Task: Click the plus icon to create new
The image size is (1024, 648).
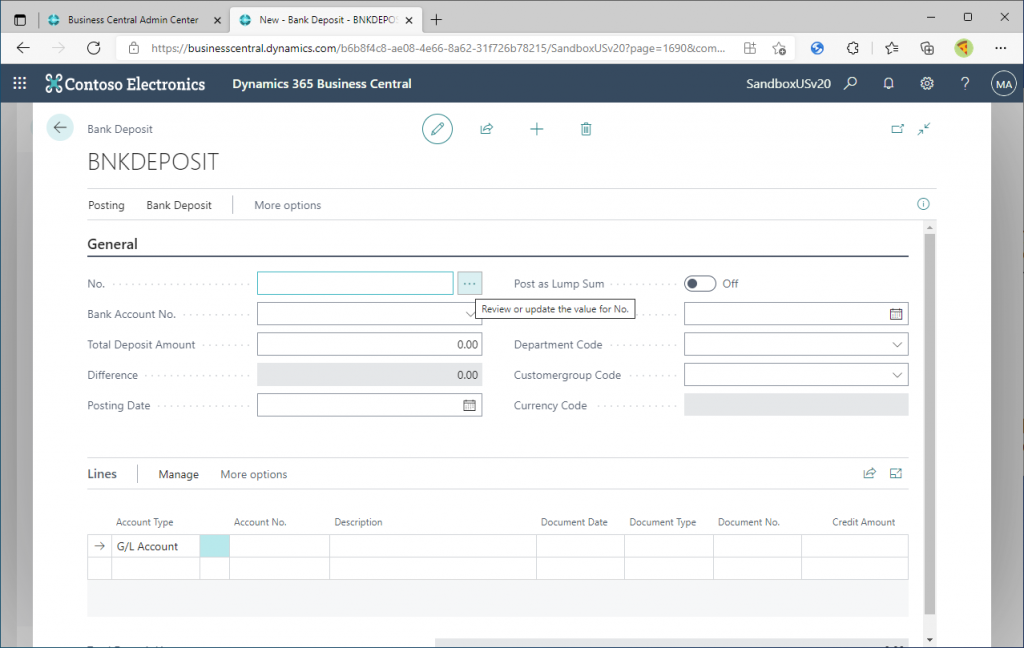Action: [x=537, y=129]
